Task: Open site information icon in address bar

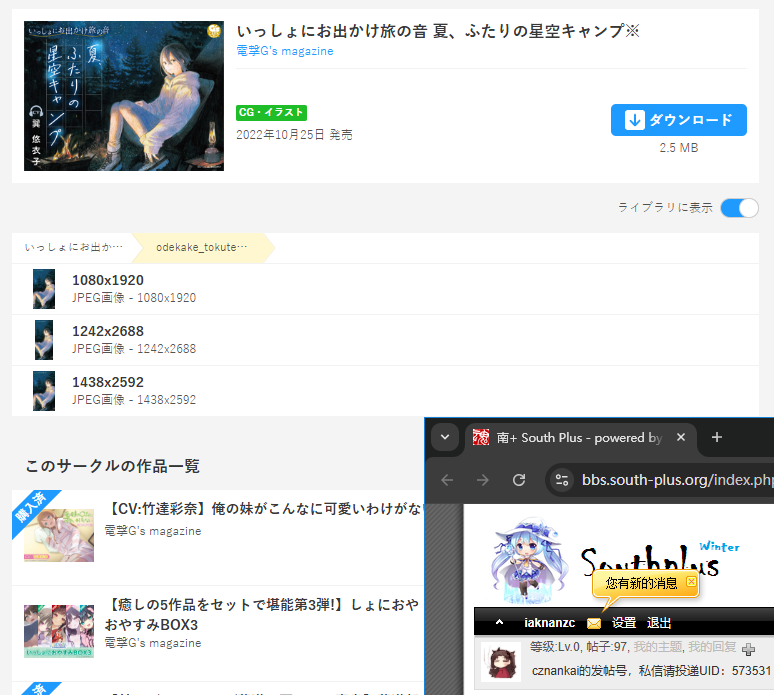Action: pos(562,480)
